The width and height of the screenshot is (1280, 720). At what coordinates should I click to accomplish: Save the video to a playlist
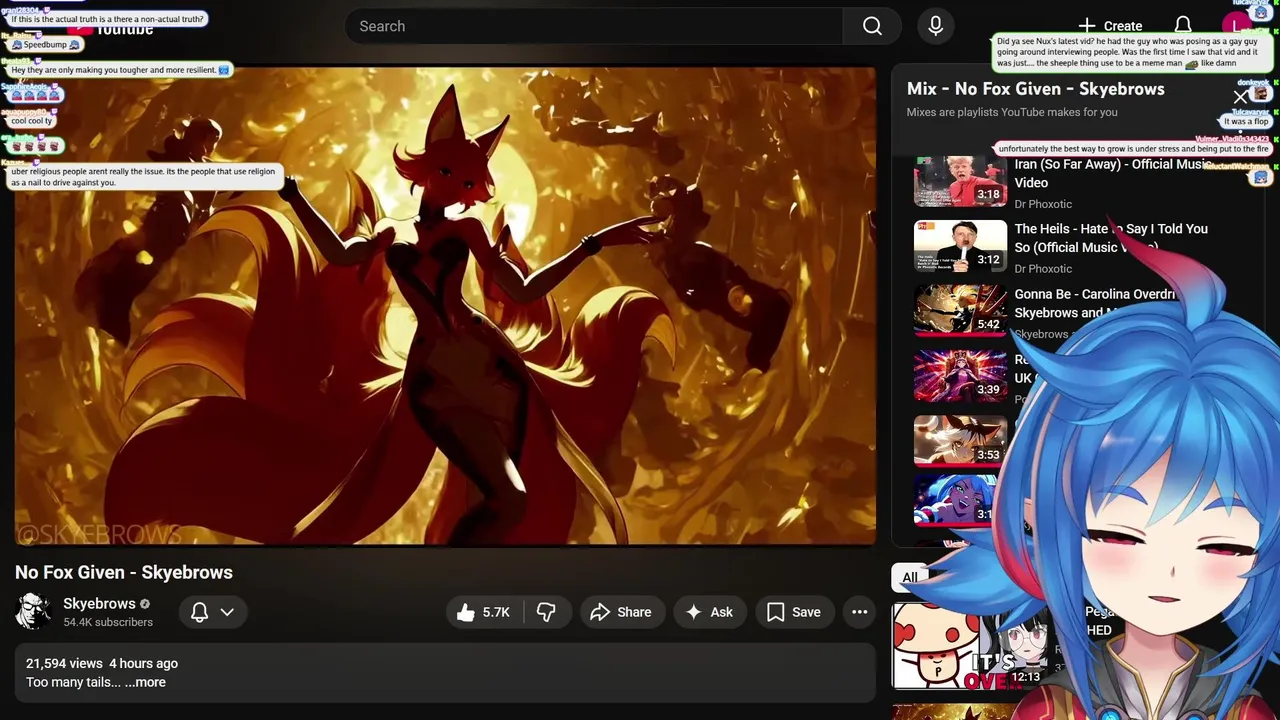pos(794,612)
